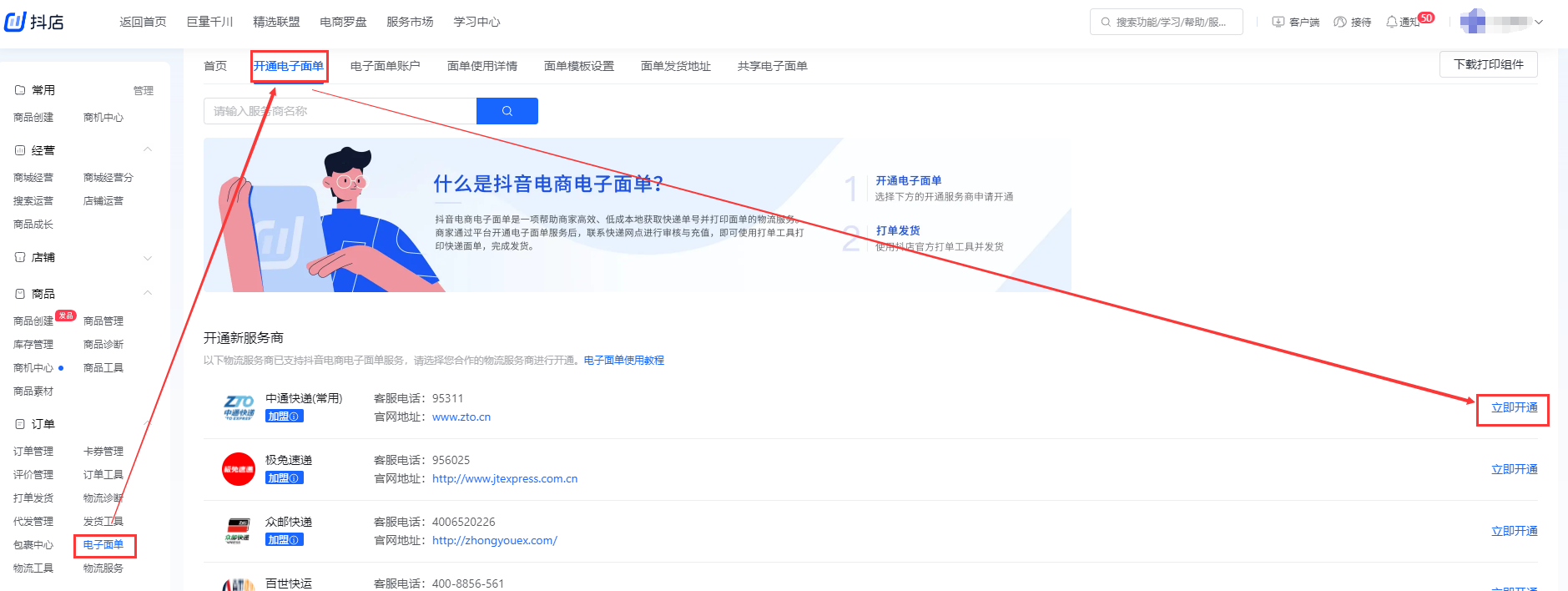
Task: Click the 下载打印组件 button
Action: (1489, 64)
